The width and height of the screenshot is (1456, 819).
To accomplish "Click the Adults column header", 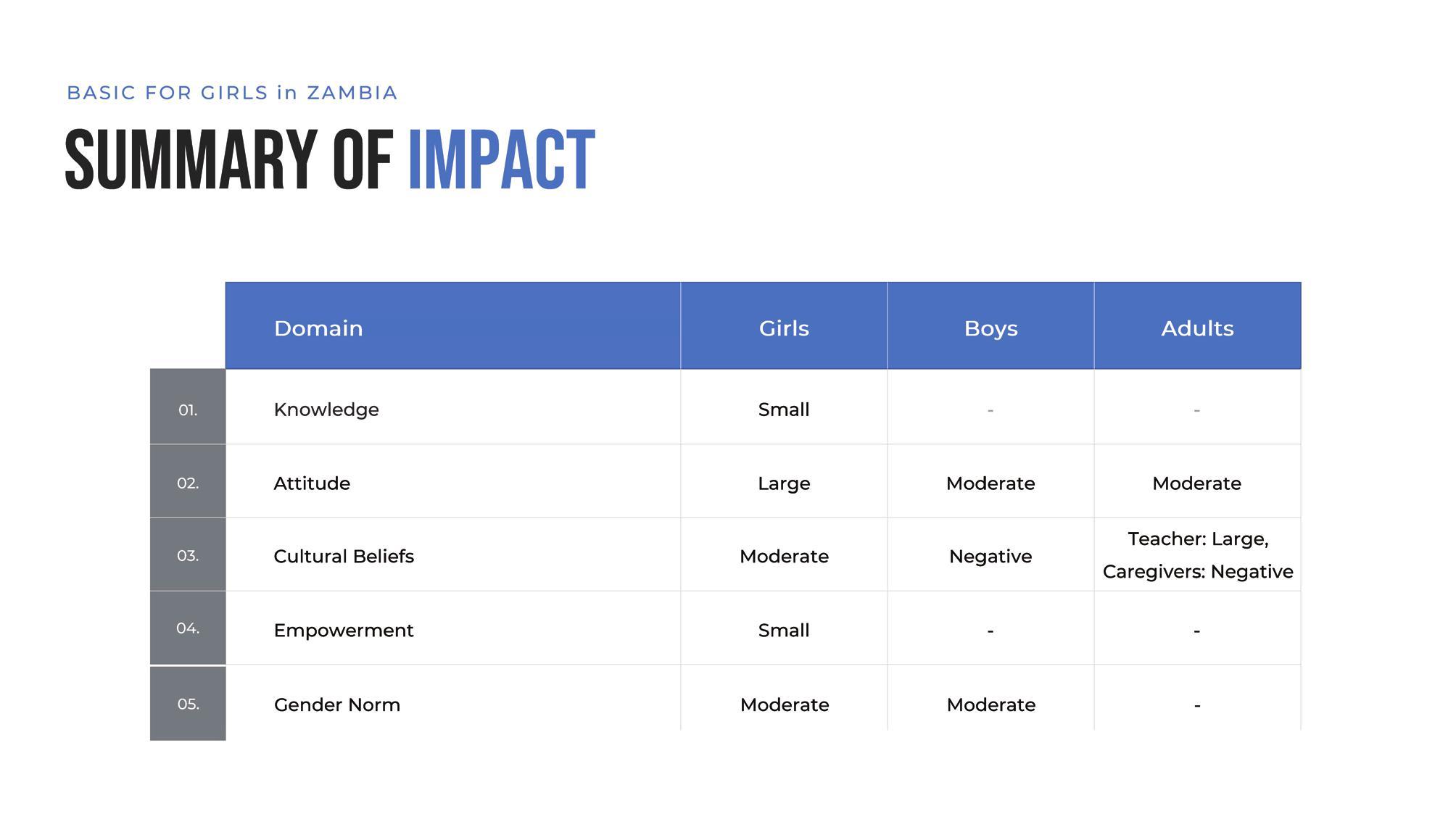I will 1197,326.
